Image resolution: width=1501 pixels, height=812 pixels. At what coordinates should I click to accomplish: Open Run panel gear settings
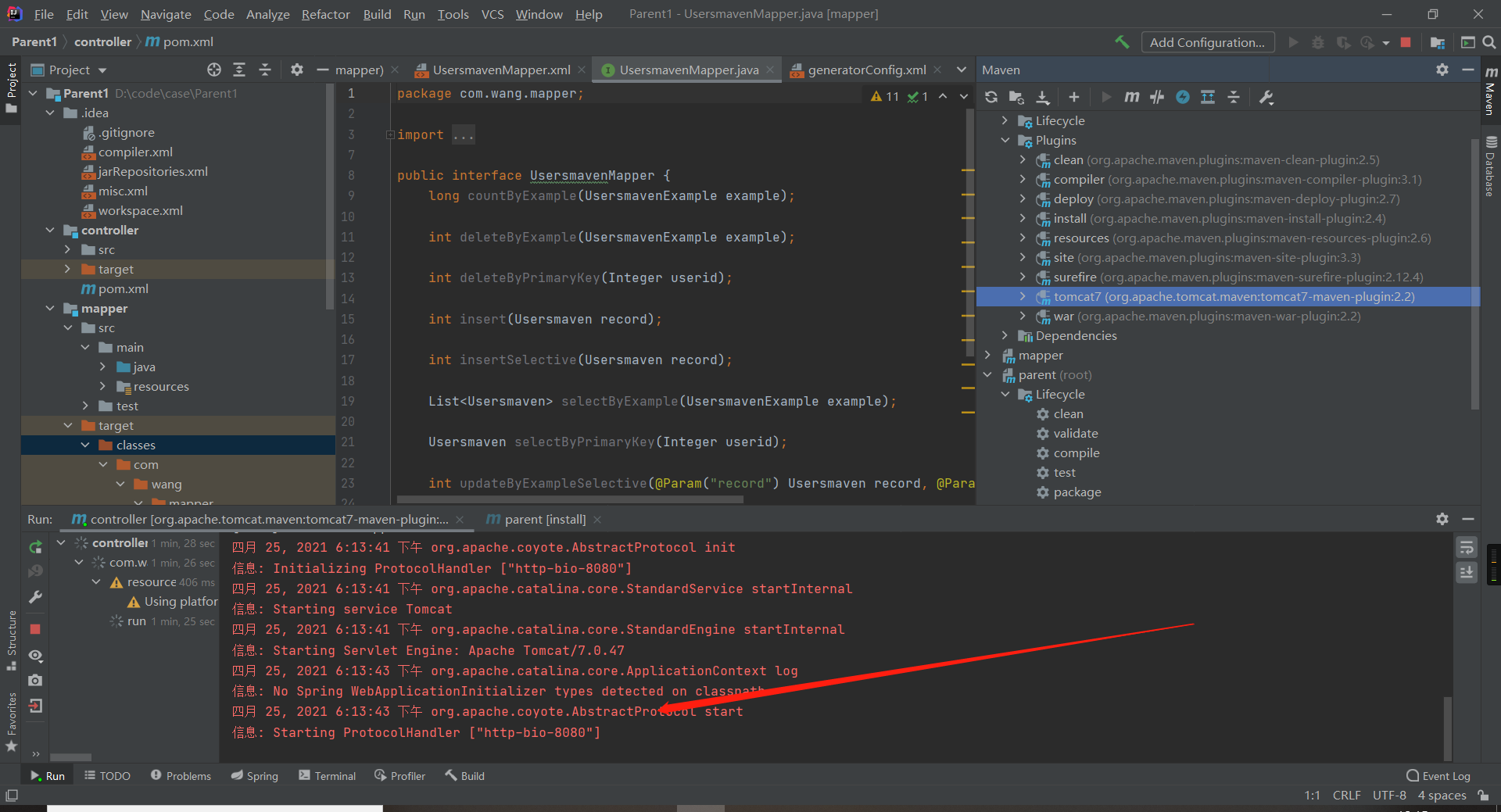(1442, 519)
